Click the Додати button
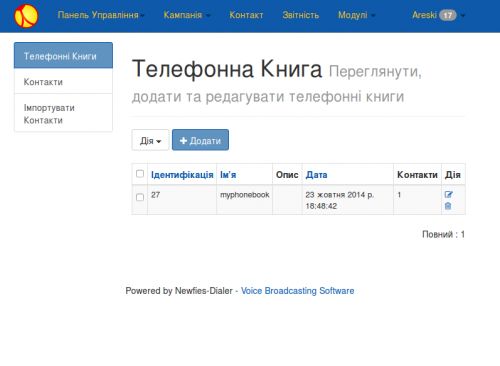 coord(200,140)
